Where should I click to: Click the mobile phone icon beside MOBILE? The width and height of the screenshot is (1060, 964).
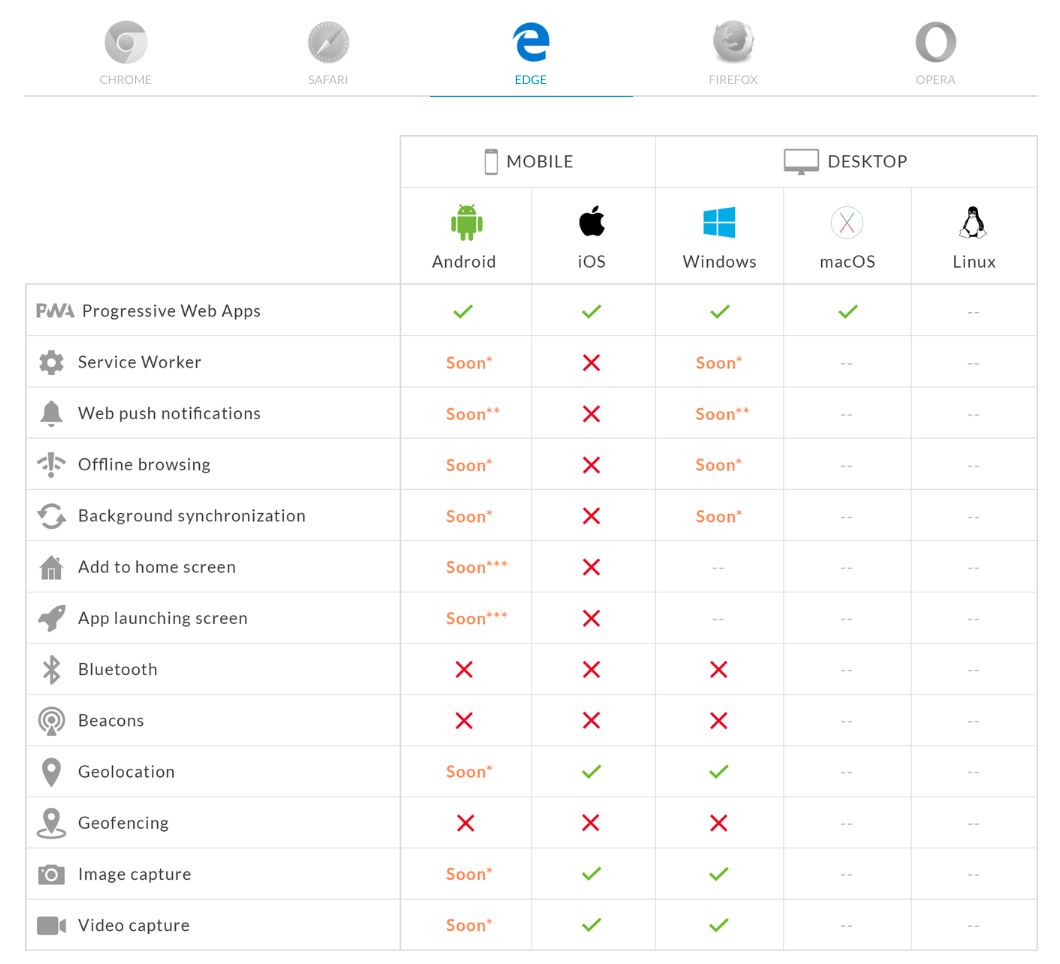pyautogui.click(x=491, y=162)
